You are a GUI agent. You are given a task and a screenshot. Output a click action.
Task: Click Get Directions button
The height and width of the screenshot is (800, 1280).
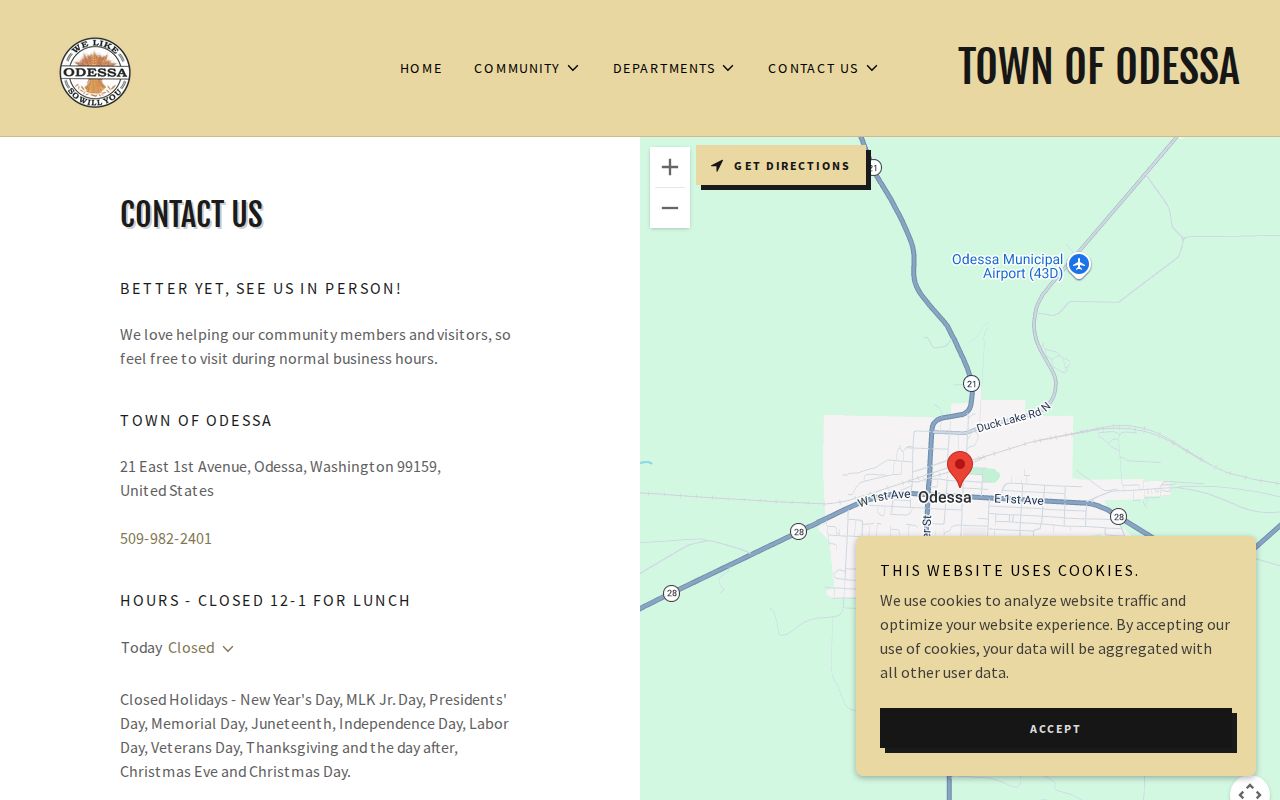(x=781, y=166)
